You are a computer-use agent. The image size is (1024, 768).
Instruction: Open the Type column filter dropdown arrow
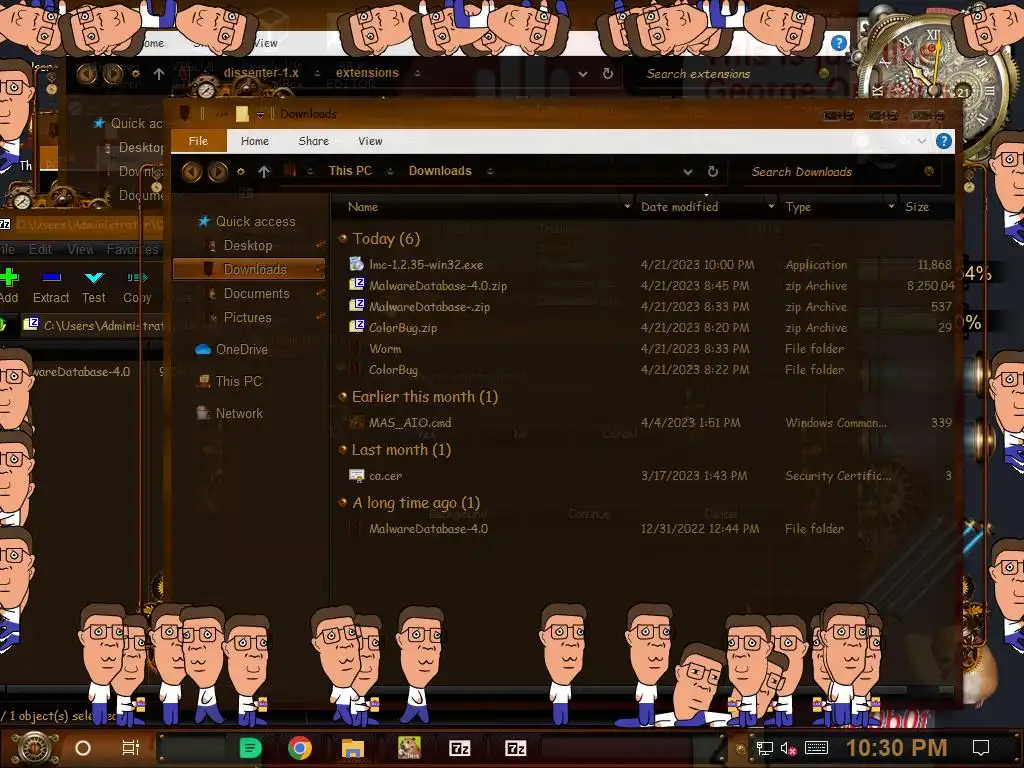pyautogui.click(x=891, y=207)
